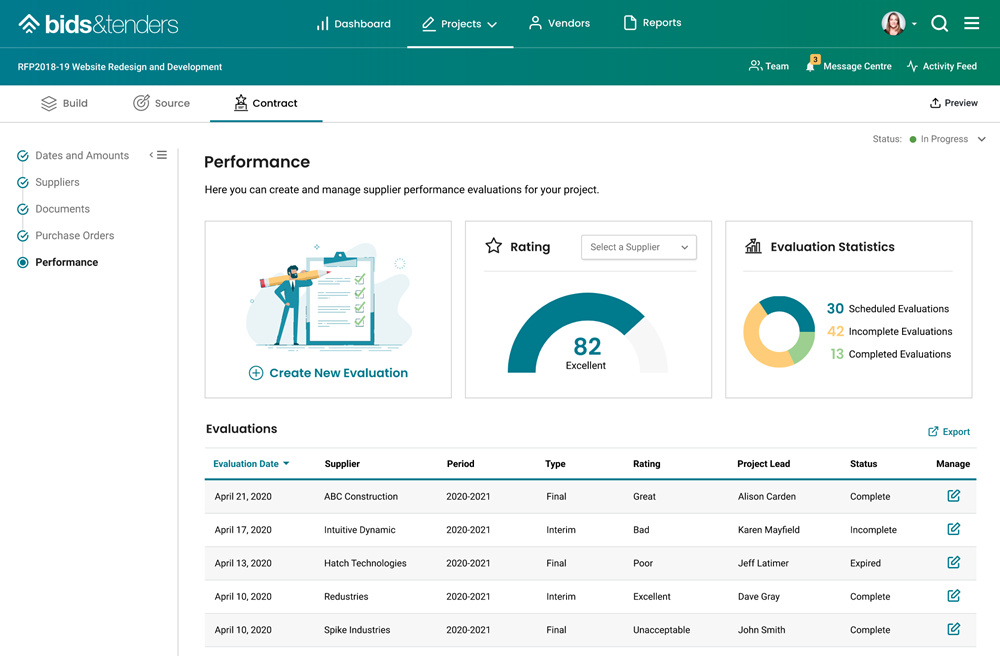The width and height of the screenshot is (1000, 656).
Task: Open the completed Purchase Orders step
Action: click(x=74, y=236)
